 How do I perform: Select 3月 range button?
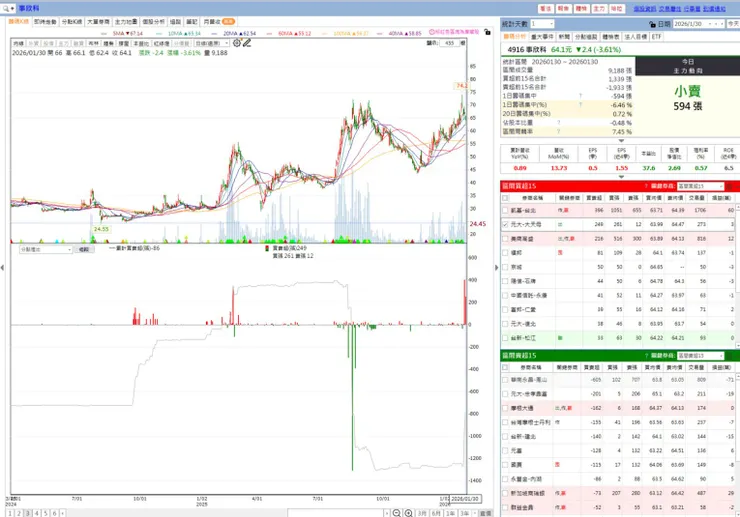[x=422, y=513]
